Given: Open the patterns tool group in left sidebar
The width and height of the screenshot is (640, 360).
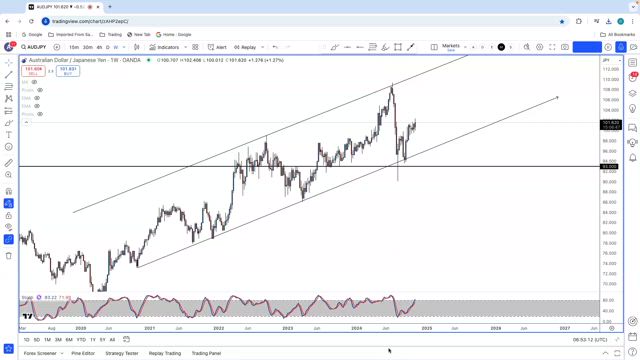Looking at the screenshot, I should pyautogui.click(x=9, y=99).
